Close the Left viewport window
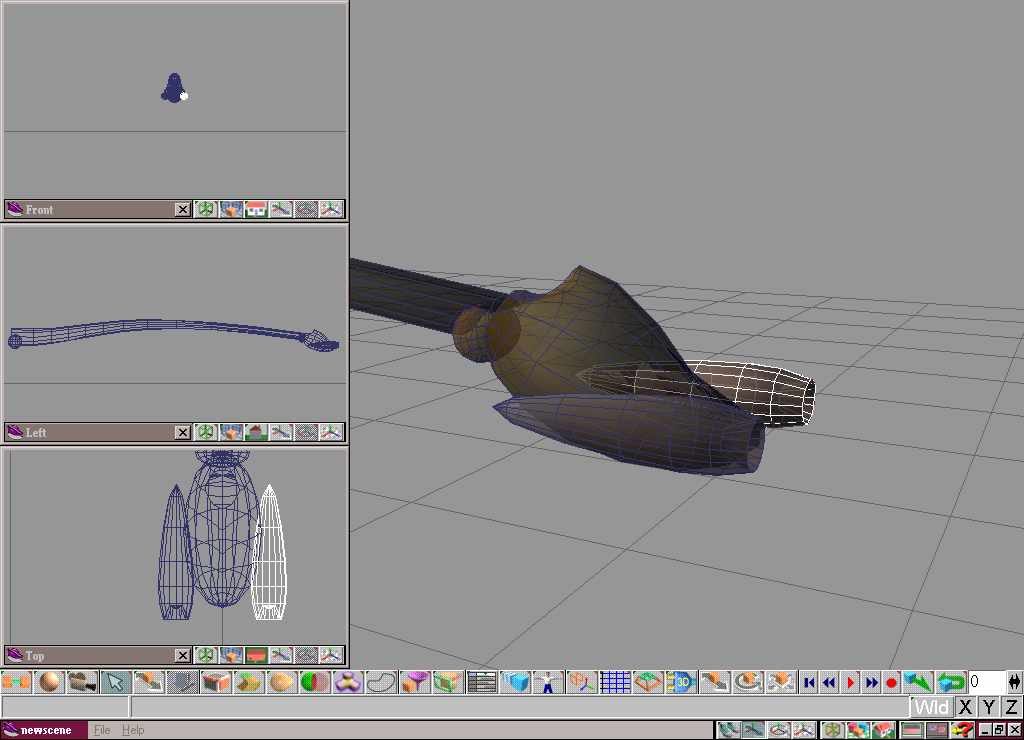The height and width of the screenshot is (740, 1024). click(182, 432)
